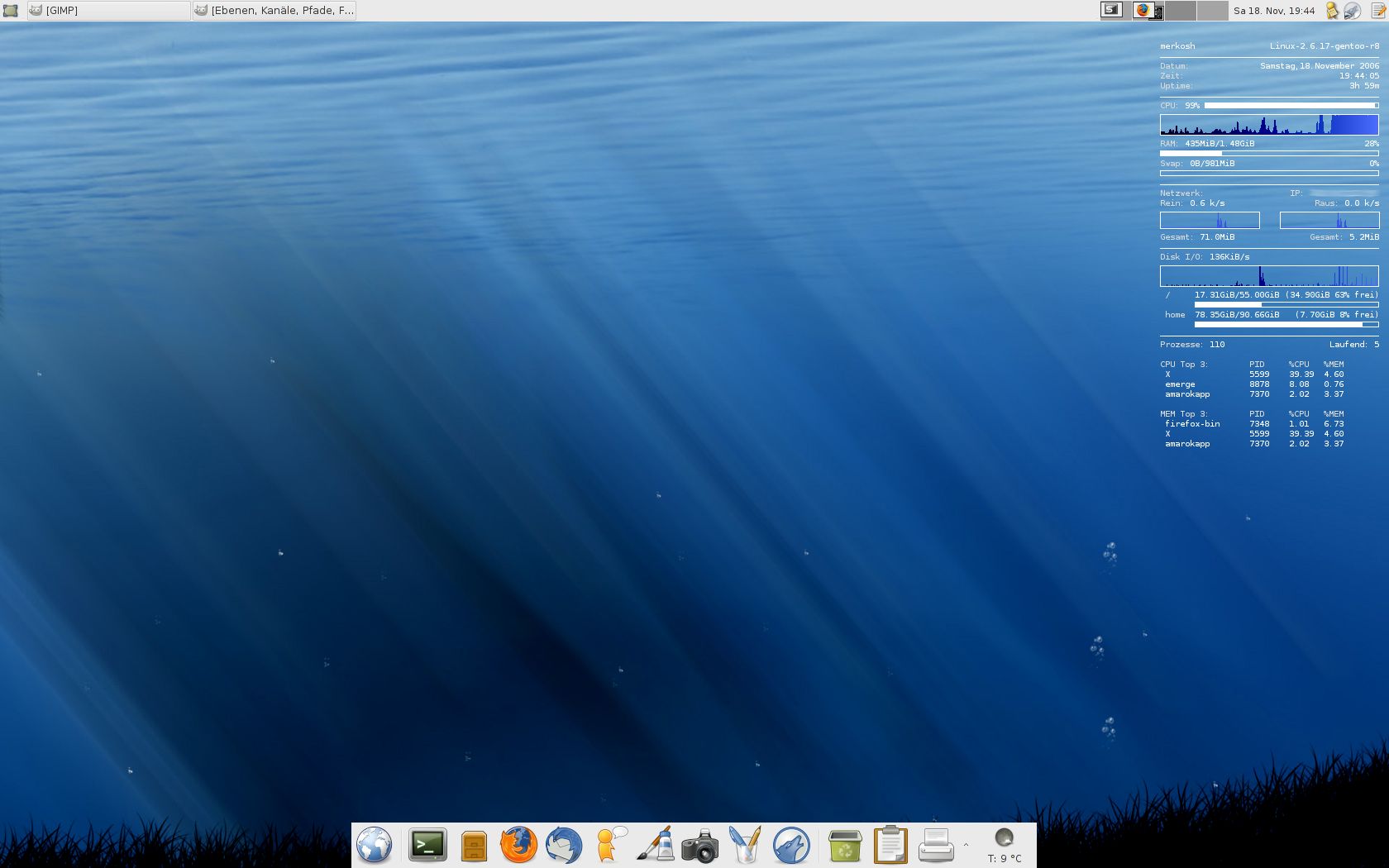Open the file cabinet file manager icon
Image resolution: width=1389 pixels, height=868 pixels.
474,847
